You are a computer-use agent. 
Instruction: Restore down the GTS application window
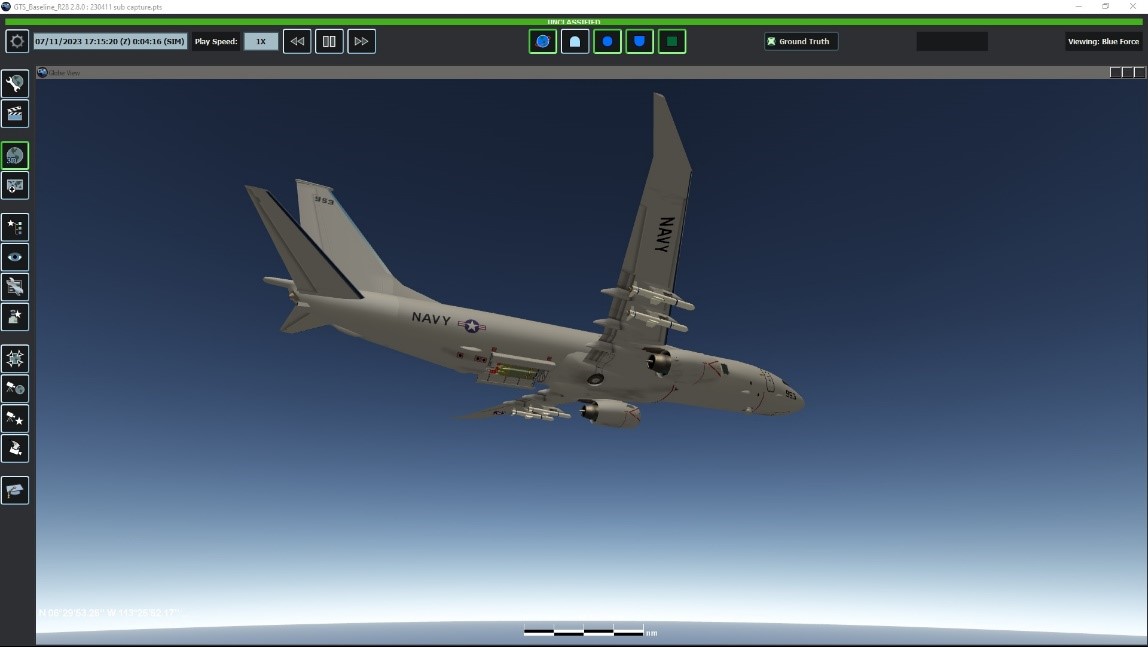tap(1106, 7)
